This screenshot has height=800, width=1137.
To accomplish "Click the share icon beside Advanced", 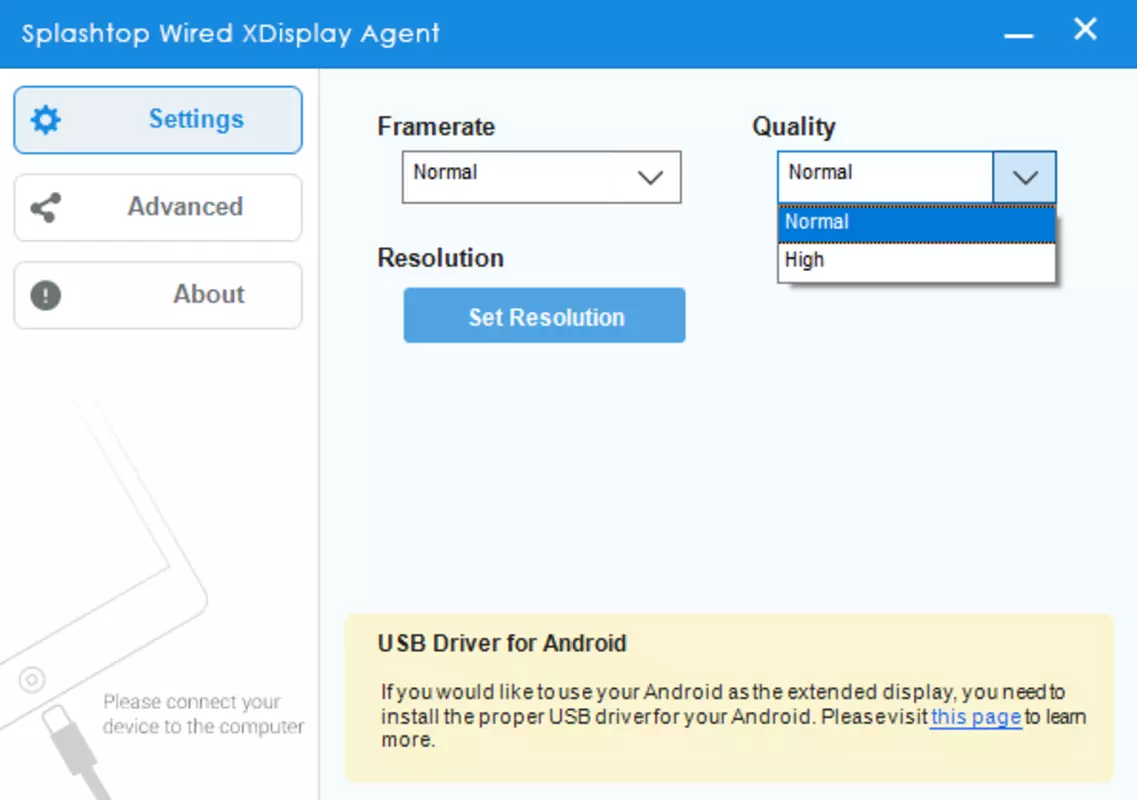I will point(46,208).
